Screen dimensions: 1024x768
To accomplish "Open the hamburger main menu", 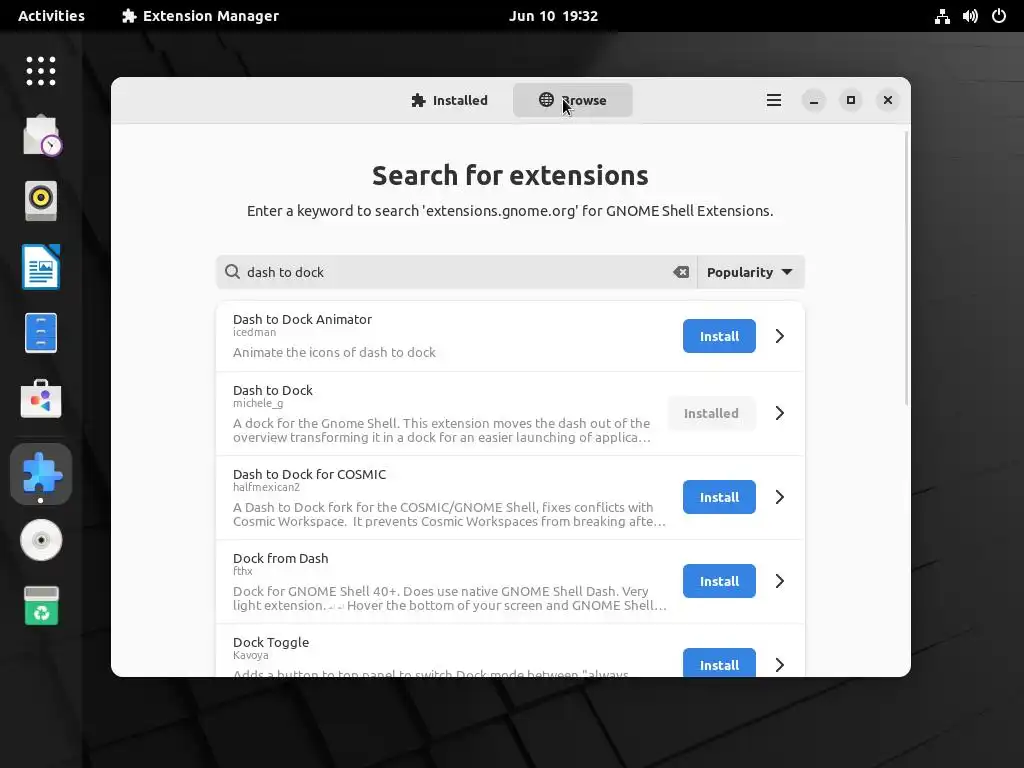I will pyautogui.click(x=774, y=100).
